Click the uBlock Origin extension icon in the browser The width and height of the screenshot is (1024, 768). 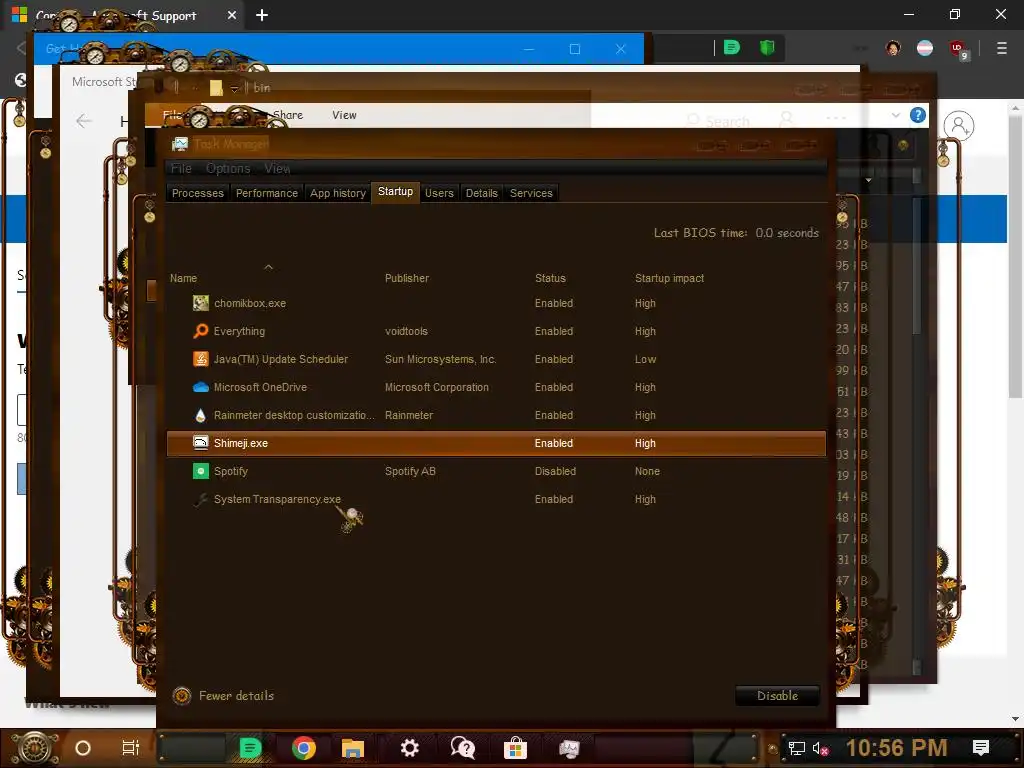click(x=958, y=48)
